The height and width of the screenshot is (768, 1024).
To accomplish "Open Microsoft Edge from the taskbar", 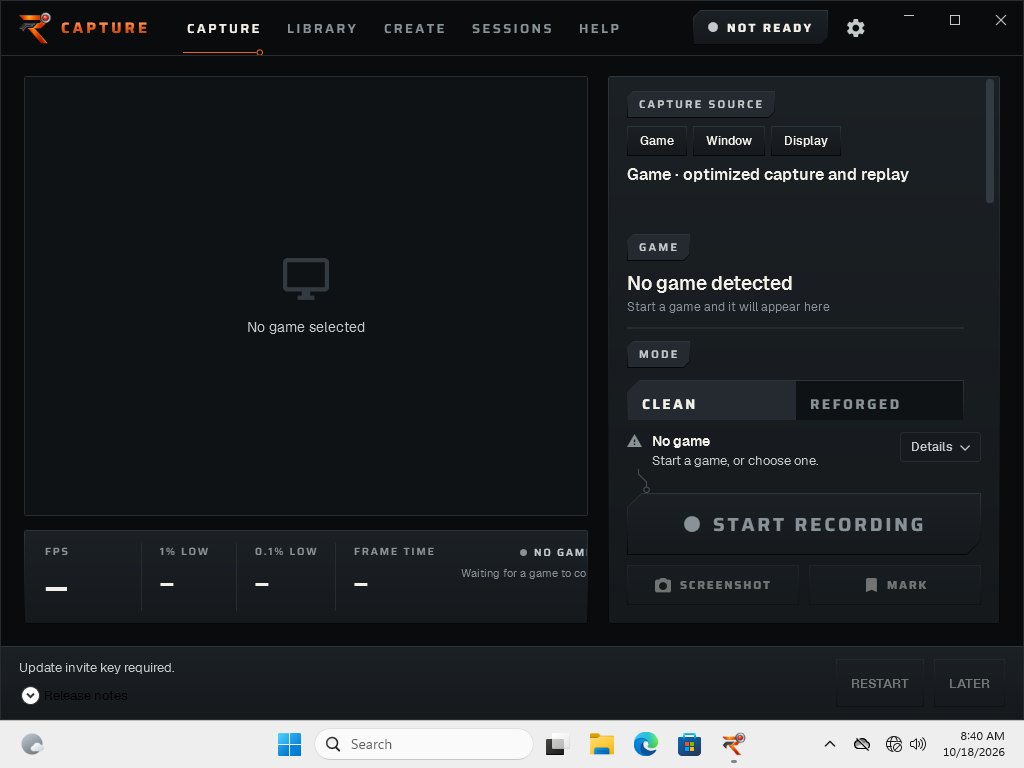I will 645,744.
